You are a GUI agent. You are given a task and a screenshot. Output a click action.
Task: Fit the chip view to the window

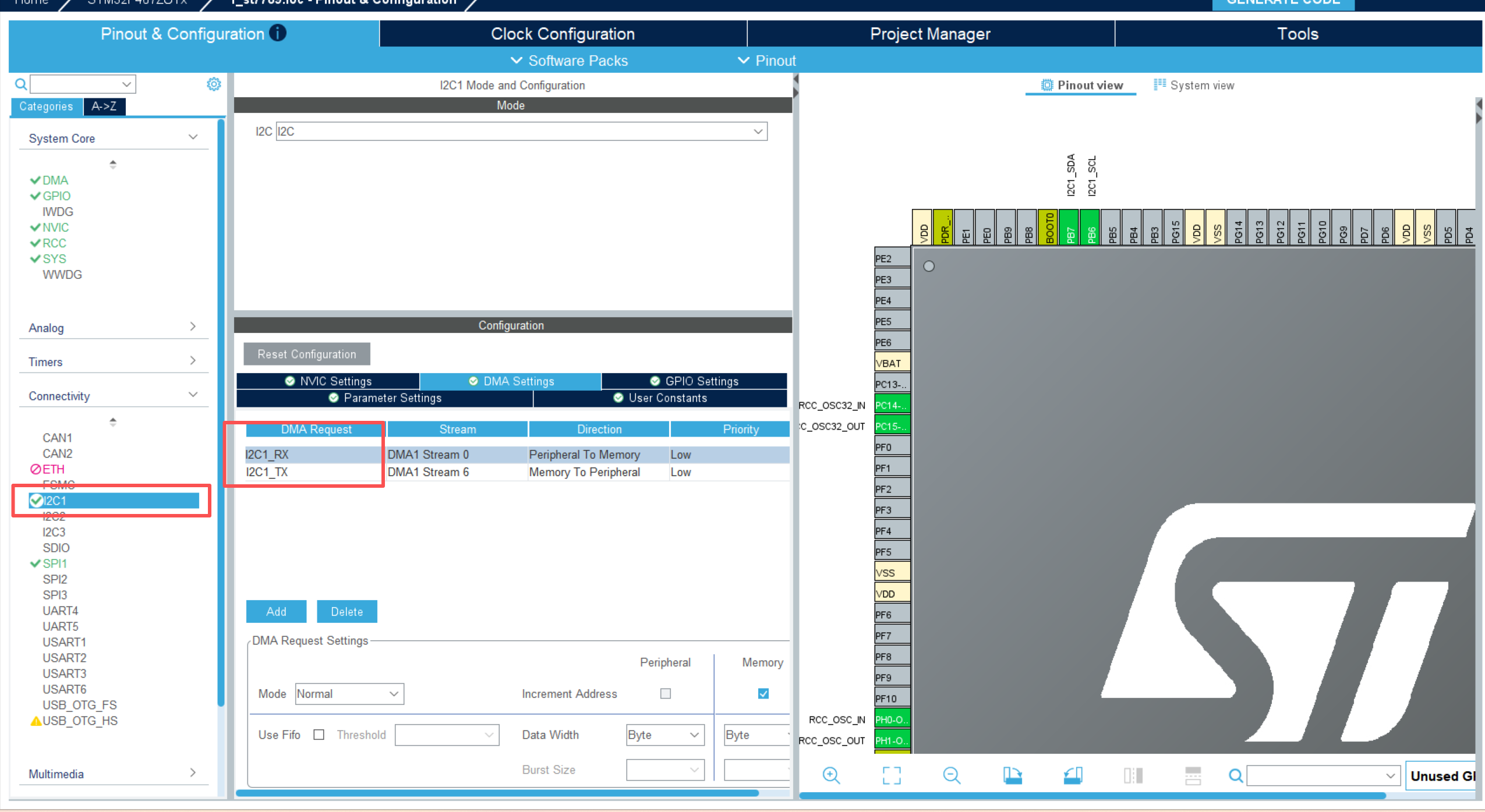click(x=892, y=775)
